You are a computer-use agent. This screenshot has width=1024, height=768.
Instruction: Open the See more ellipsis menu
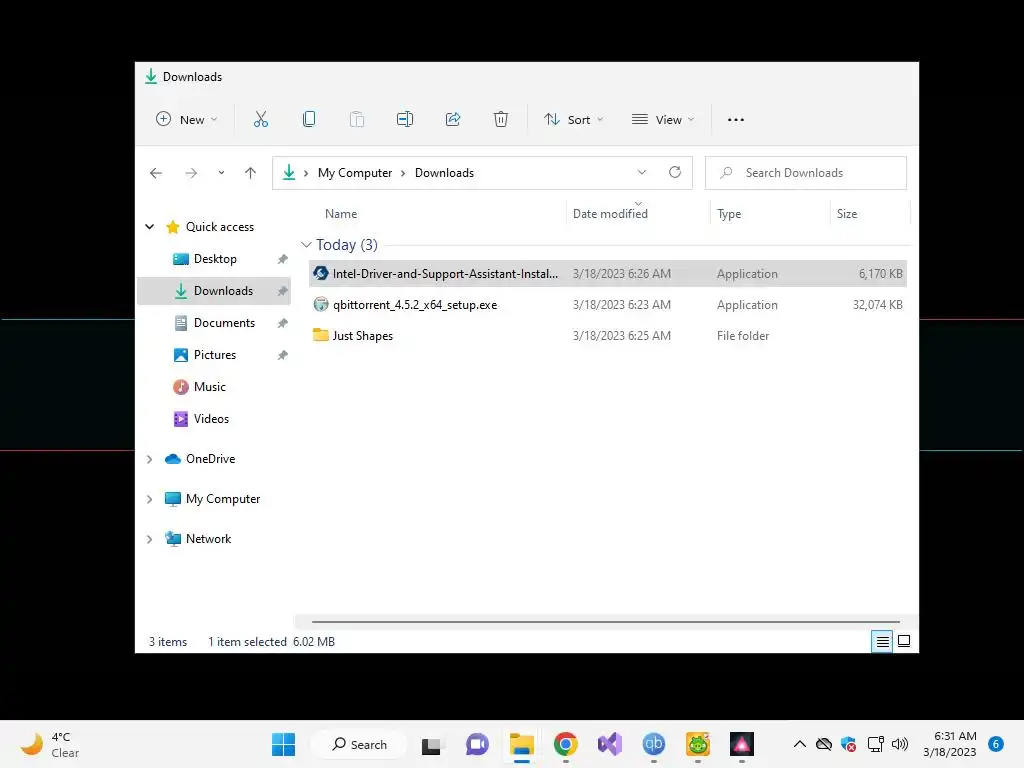(736, 120)
